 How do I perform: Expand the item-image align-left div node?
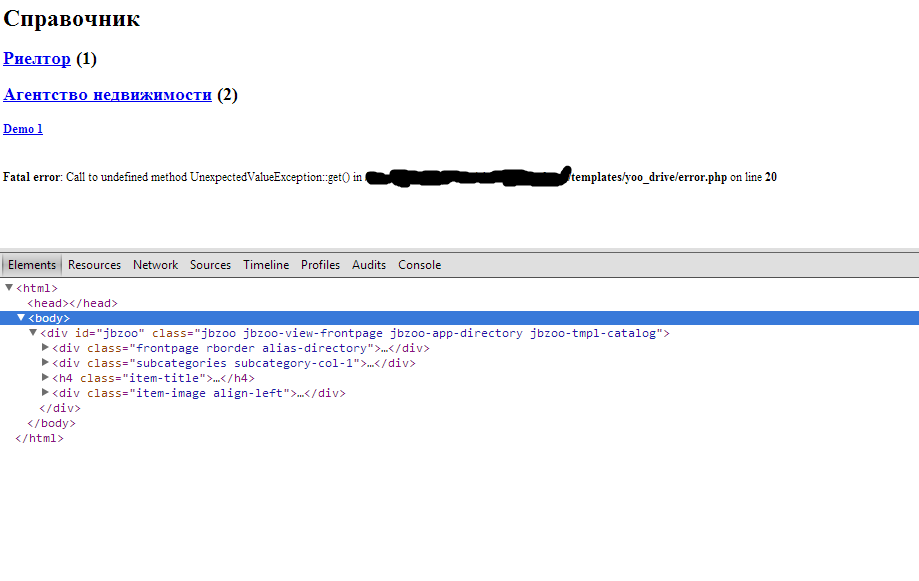(x=45, y=393)
